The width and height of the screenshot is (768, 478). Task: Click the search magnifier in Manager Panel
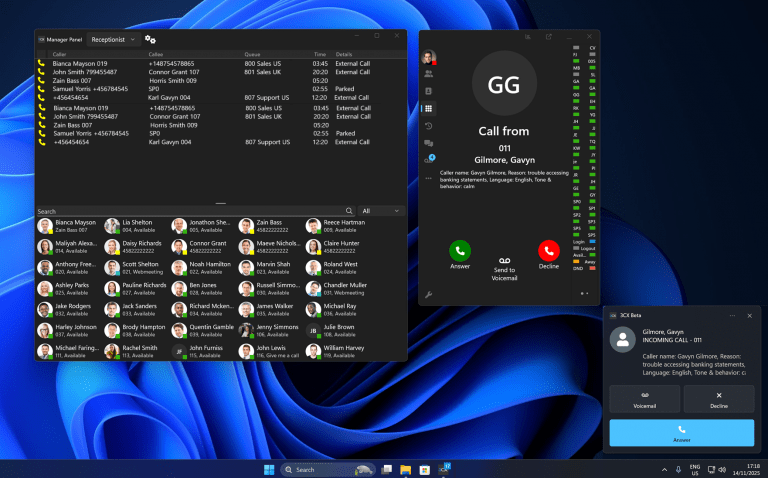point(349,211)
